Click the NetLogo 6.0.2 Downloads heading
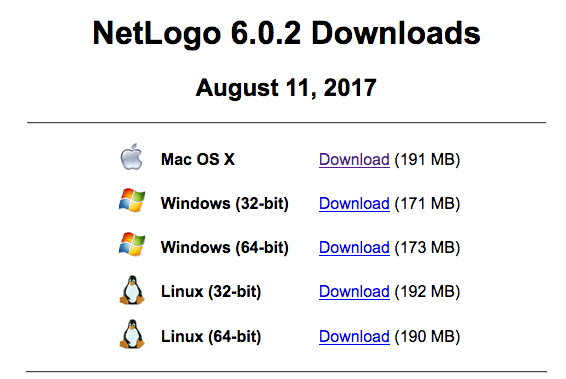 (287, 34)
